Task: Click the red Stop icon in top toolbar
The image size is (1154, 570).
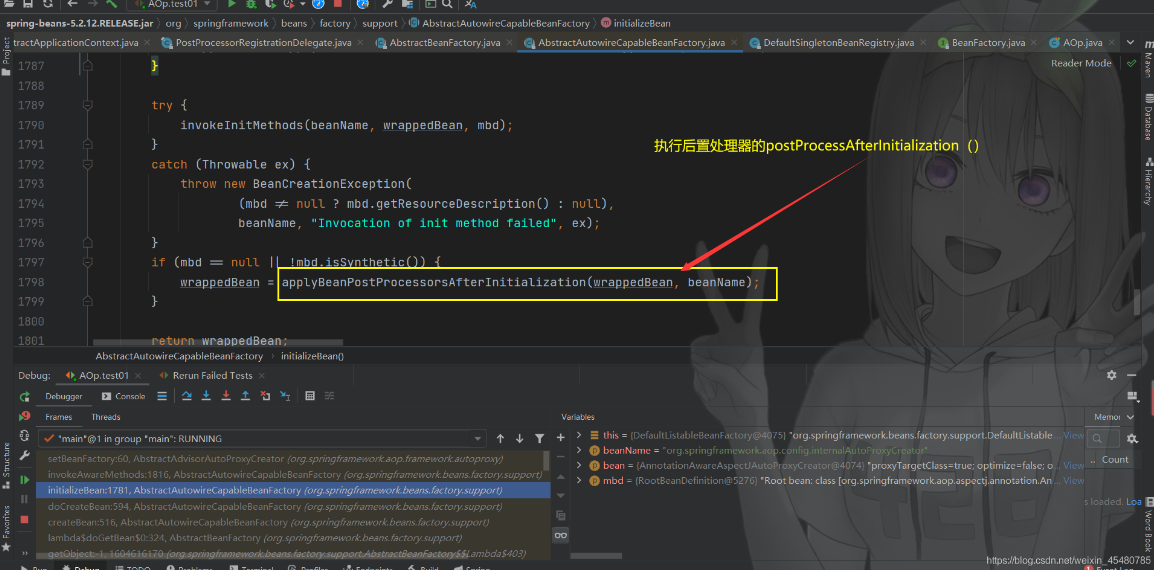Action: pos(338,4)
